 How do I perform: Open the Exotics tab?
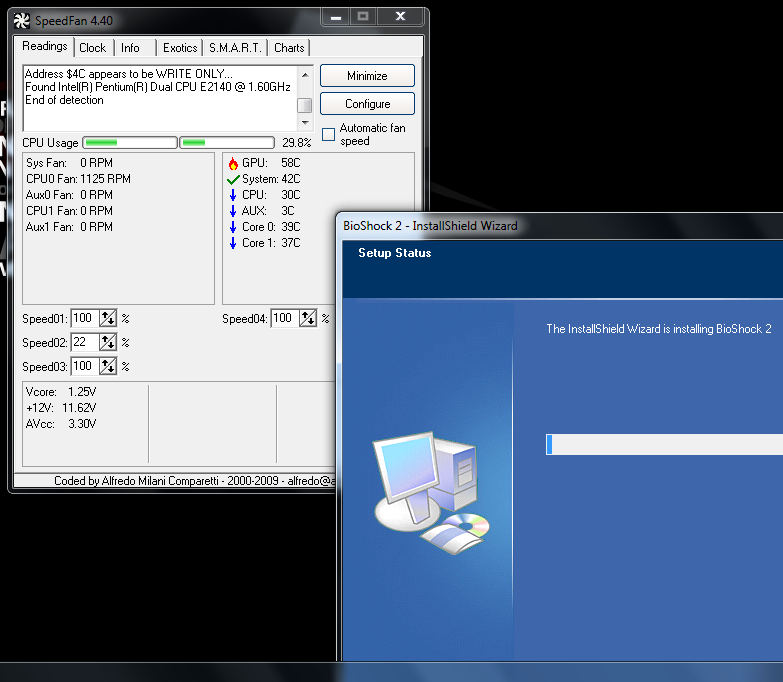pos(180,48)
